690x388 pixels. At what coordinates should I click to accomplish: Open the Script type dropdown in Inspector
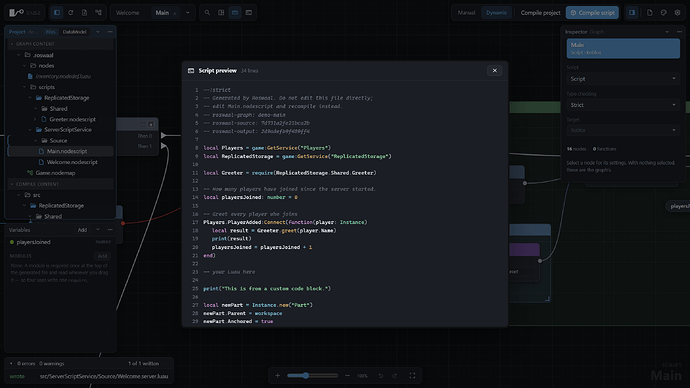(x=623, y=79)
